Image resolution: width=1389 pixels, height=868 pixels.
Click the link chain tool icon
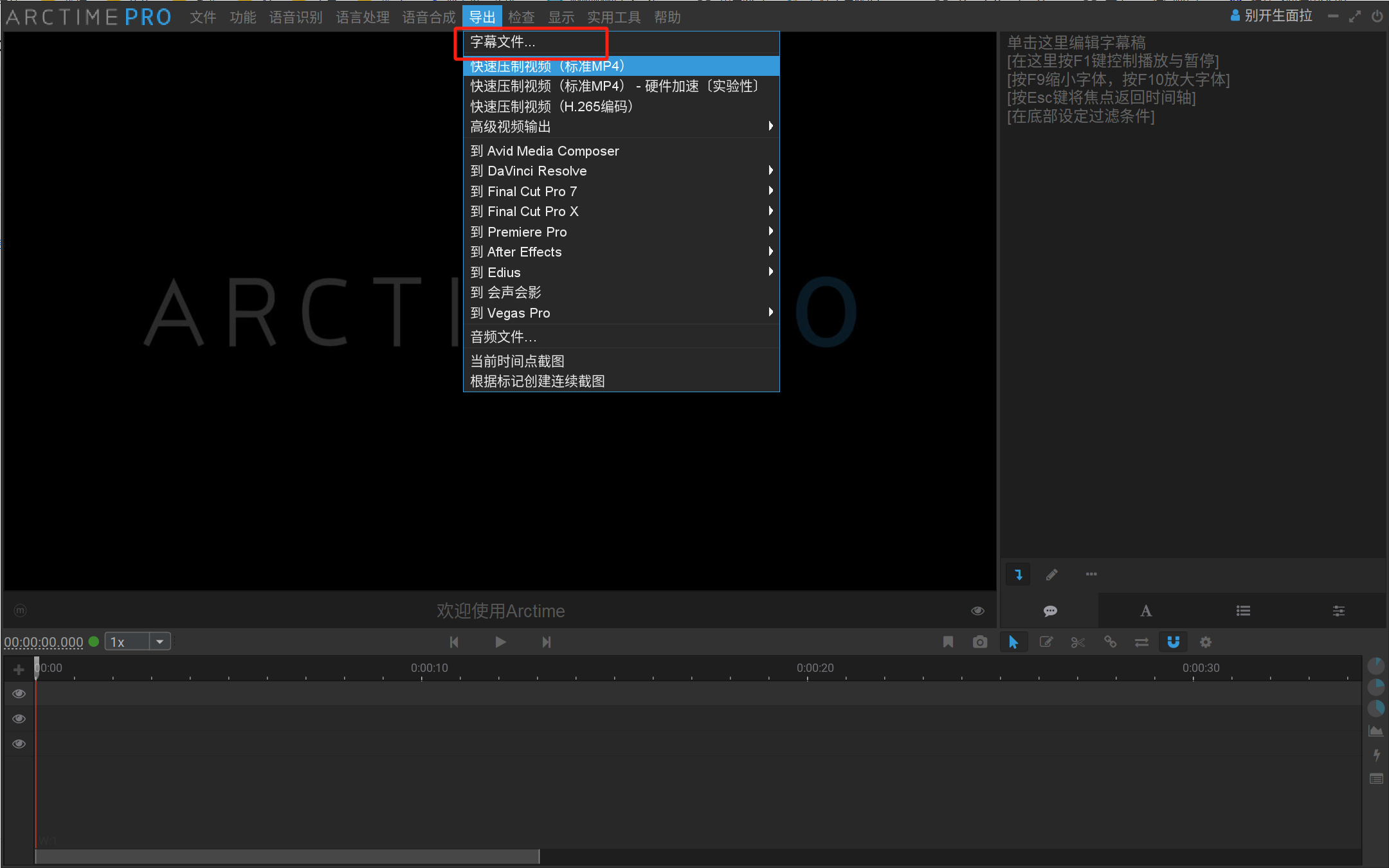pyautogui.click(x=1110, y=642)
